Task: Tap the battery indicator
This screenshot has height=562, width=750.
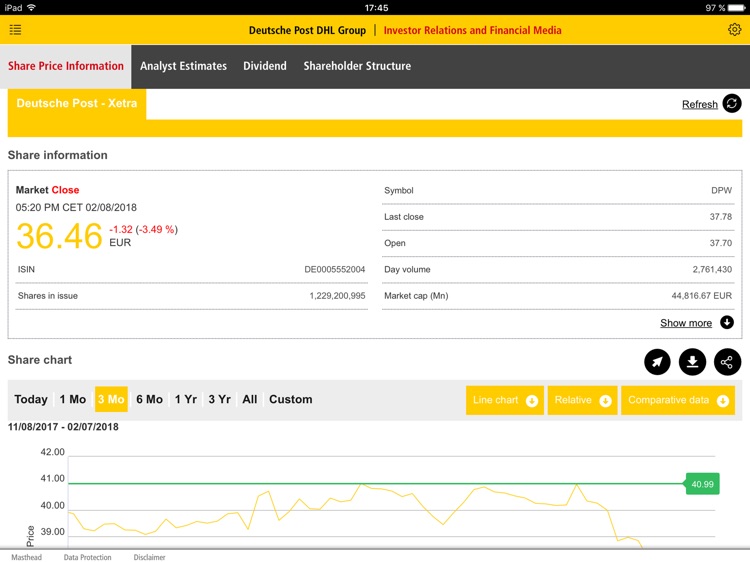Action: pos(736,8)
